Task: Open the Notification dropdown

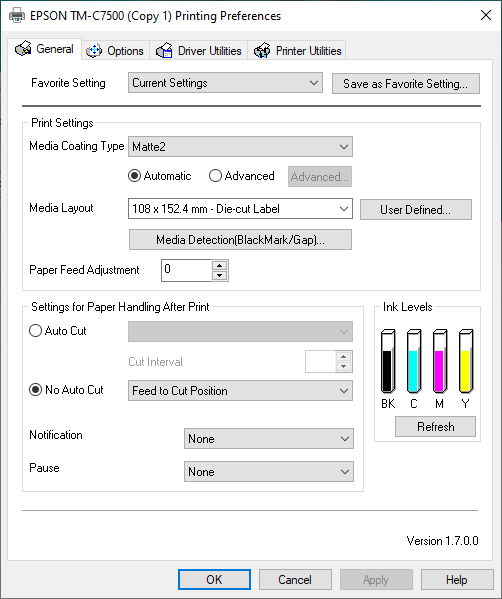Action: 269,439
